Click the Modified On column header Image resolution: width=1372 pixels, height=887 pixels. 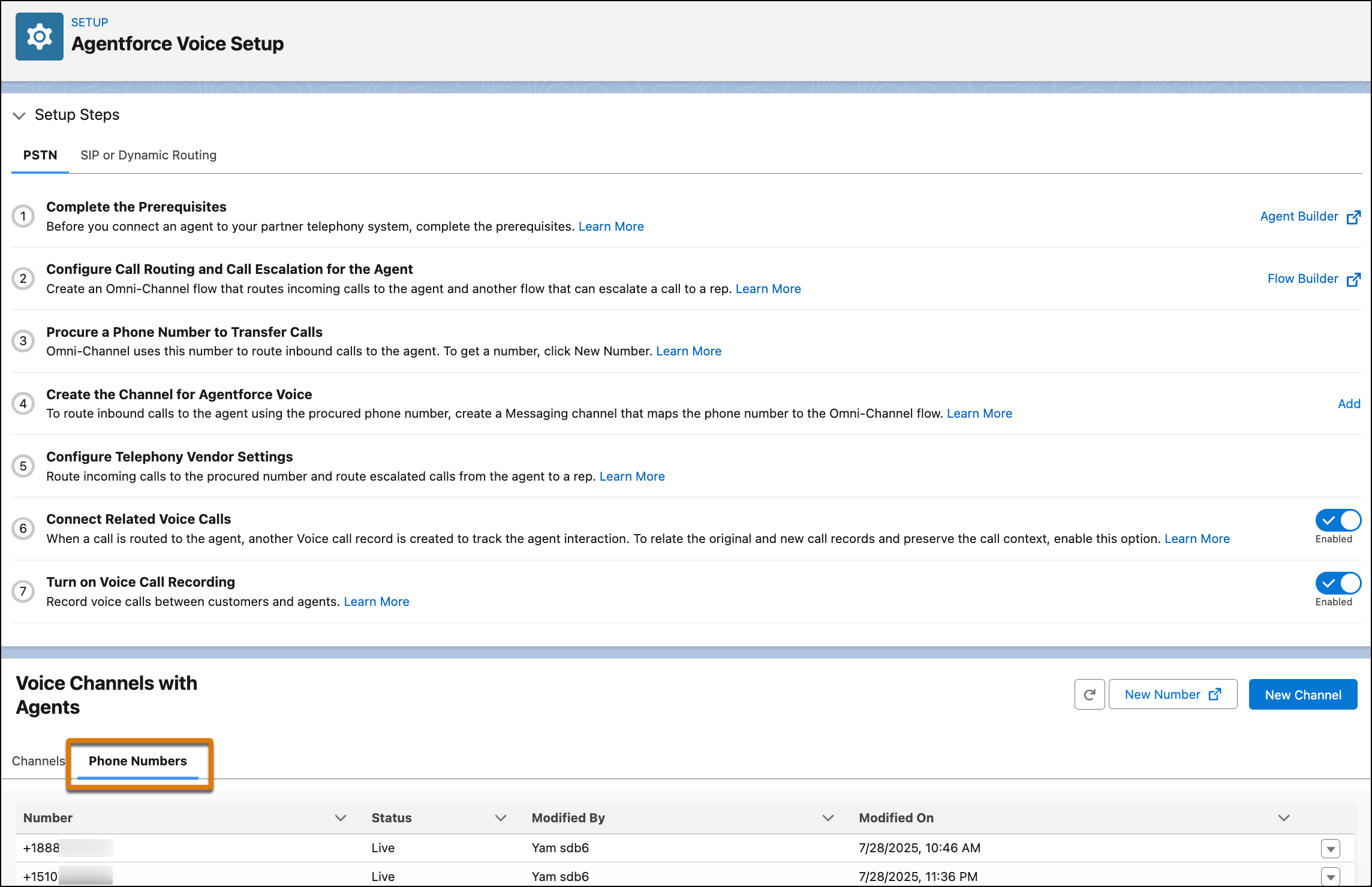pyautogui.click(x=896, y=818)
